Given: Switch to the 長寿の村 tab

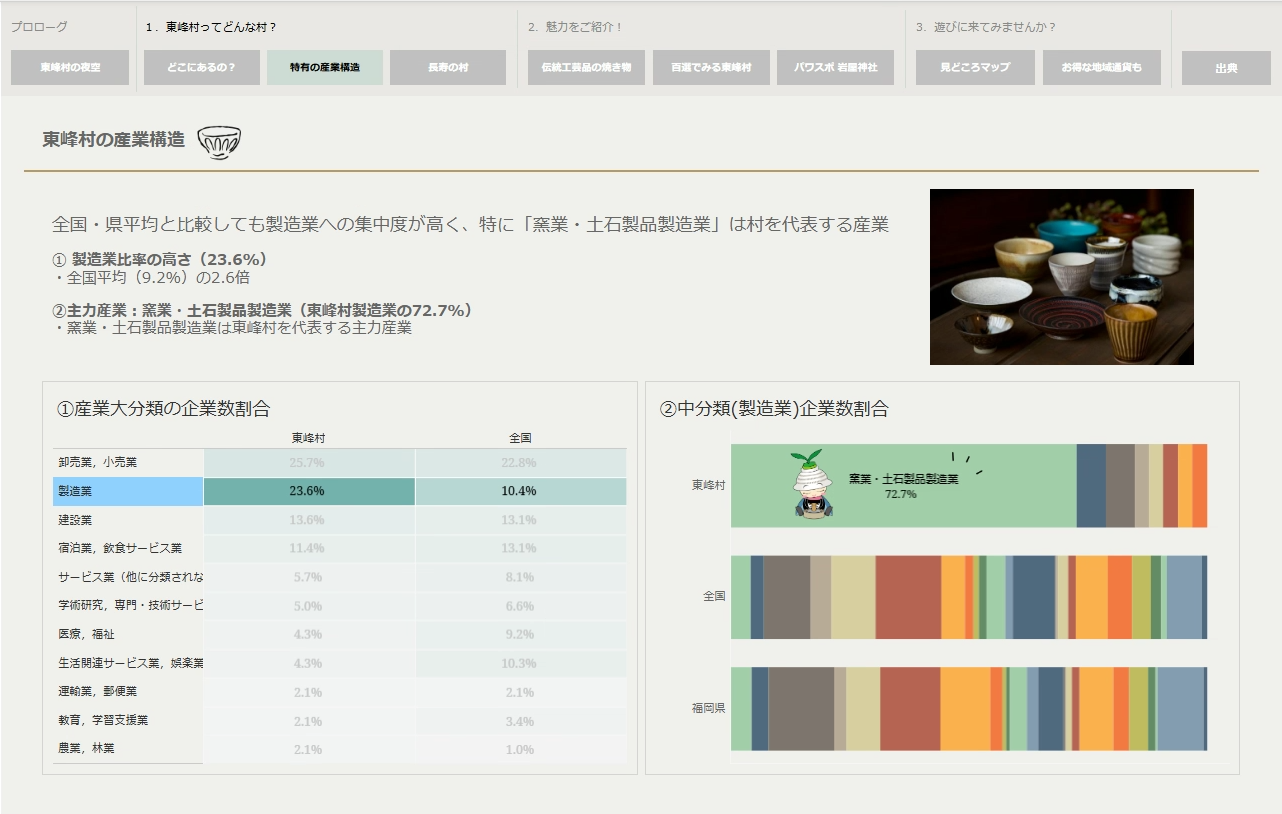Looking at the screenshot, I should pos(448,68).
